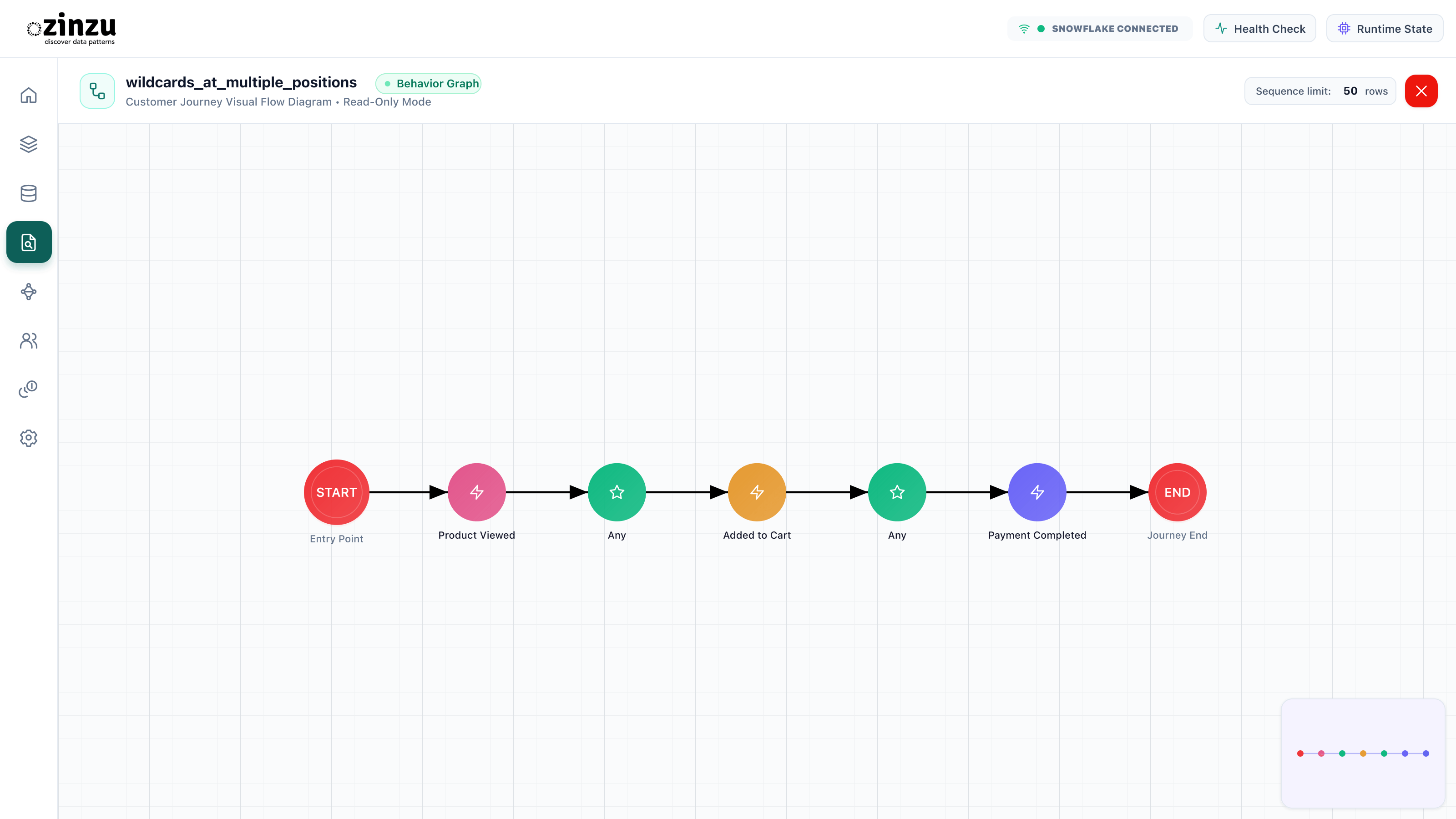Open the database cylinder sidebar icon
1456x819 pixels.
pyautogui.click(x=28, y=193)
